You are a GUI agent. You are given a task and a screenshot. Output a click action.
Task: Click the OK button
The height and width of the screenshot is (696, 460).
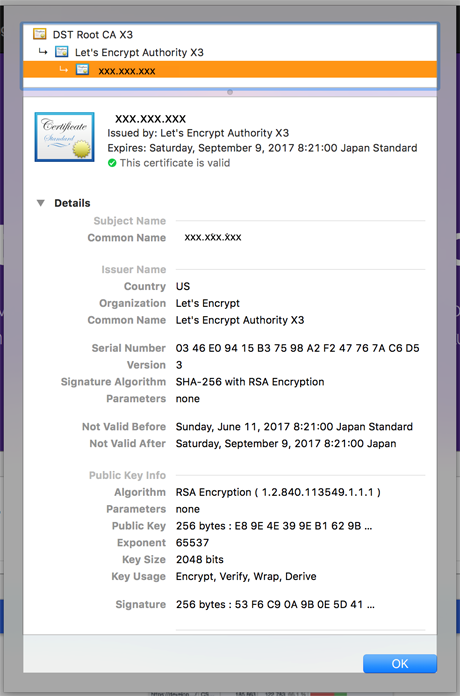click(400, 663)
